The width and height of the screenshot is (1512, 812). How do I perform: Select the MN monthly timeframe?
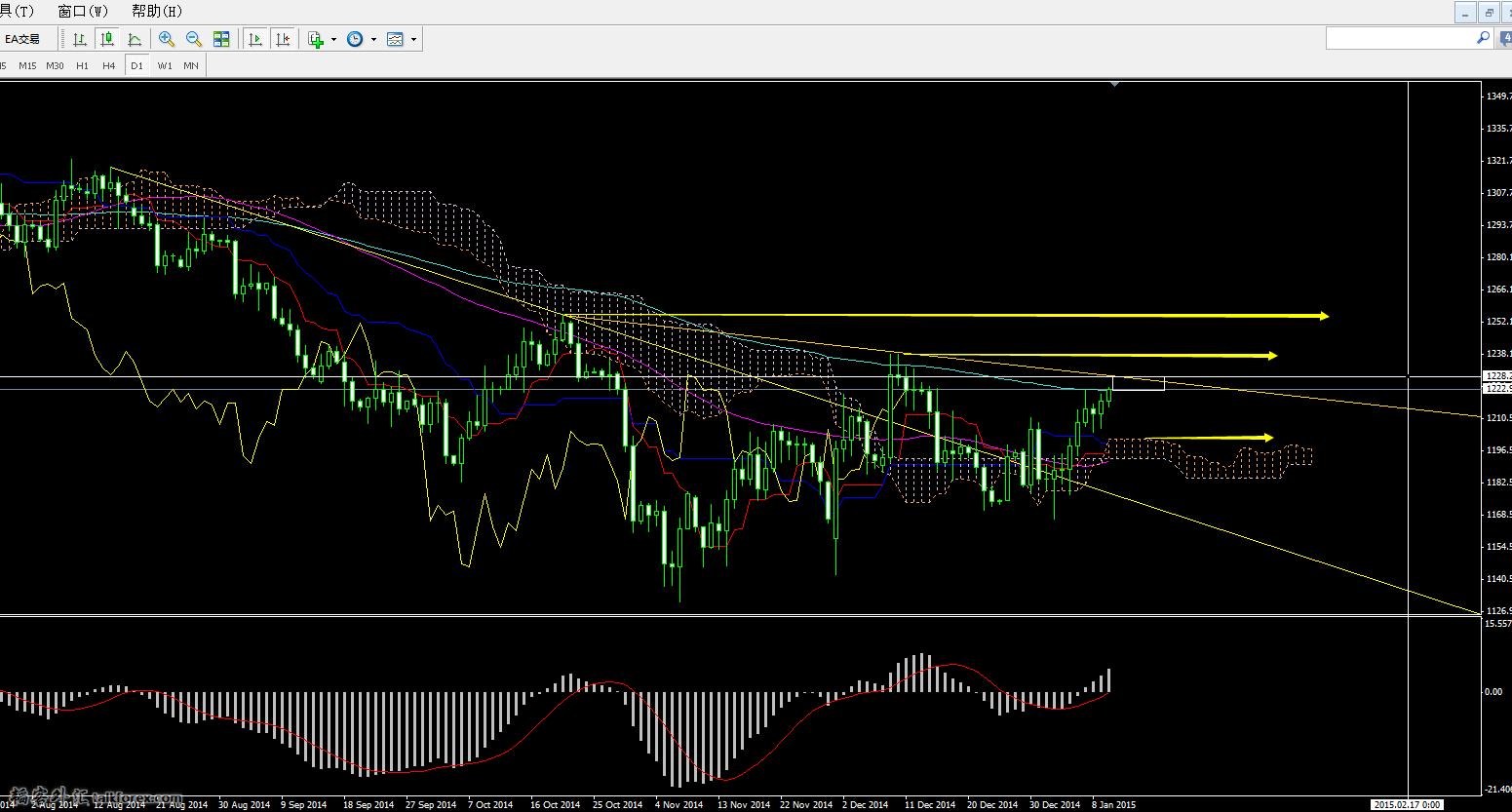coord(191,65)
